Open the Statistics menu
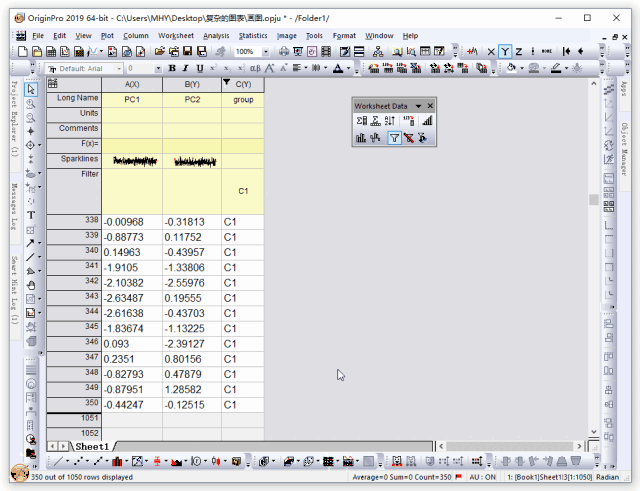 coord(253,36)
